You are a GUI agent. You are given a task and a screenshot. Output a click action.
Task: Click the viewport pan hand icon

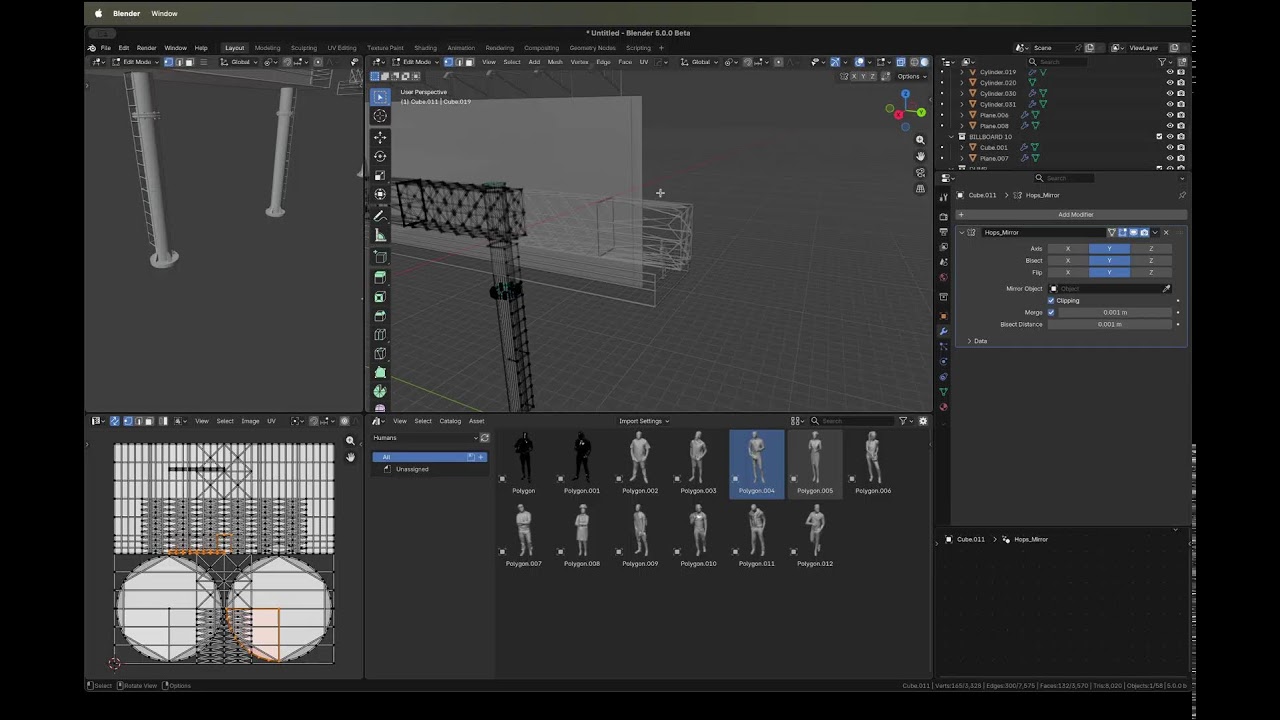pos(920,156)
